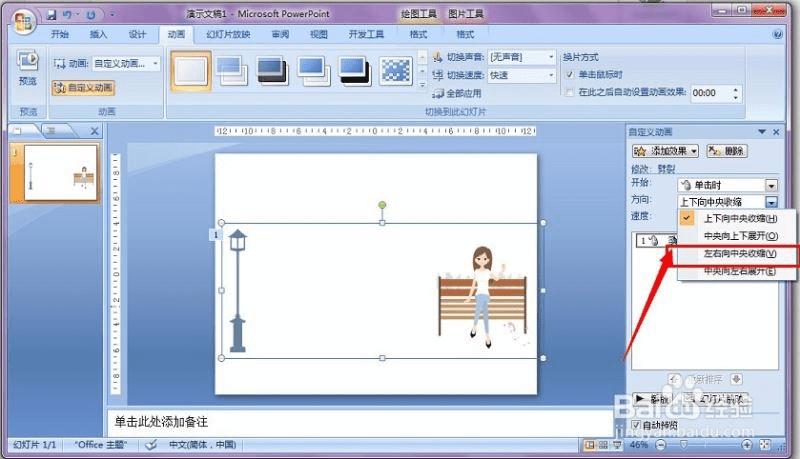Click the Undo icon in quick access toolbar
Screen dimensions: 800x459
(67, 15)
